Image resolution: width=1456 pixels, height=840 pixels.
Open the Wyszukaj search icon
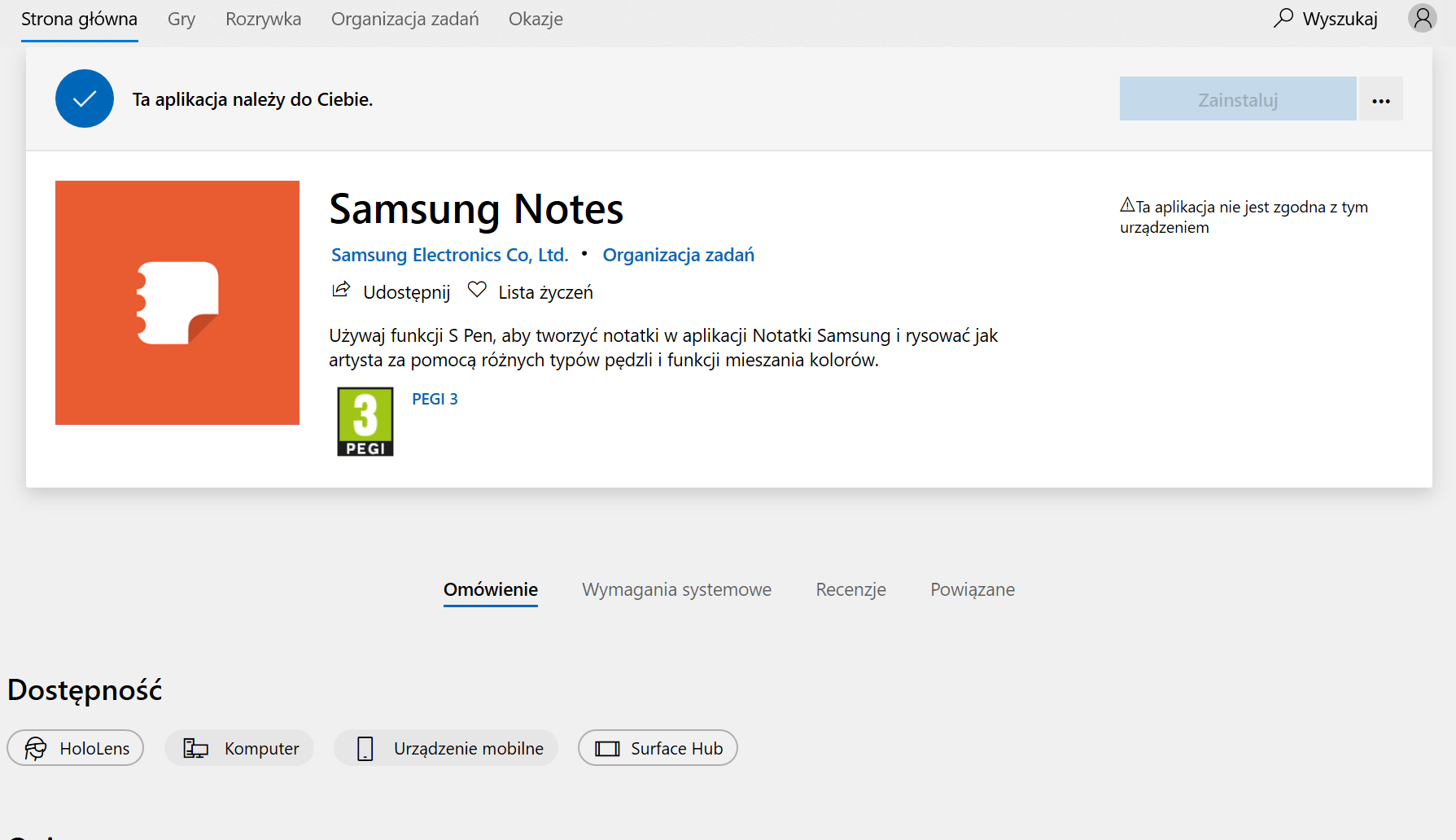1283,17
